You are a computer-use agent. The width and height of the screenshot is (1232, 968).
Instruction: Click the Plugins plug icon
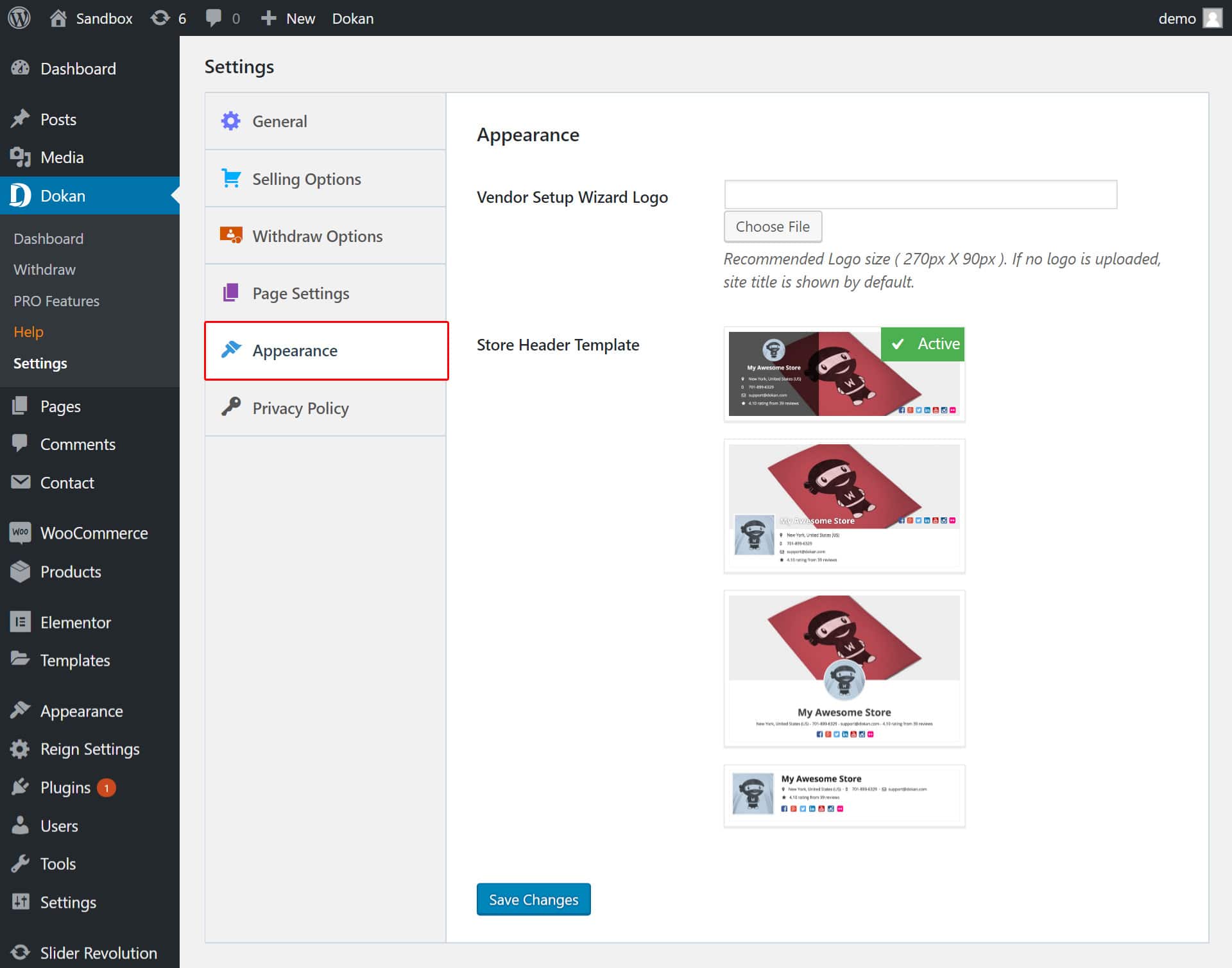click(x=21, y=786)
